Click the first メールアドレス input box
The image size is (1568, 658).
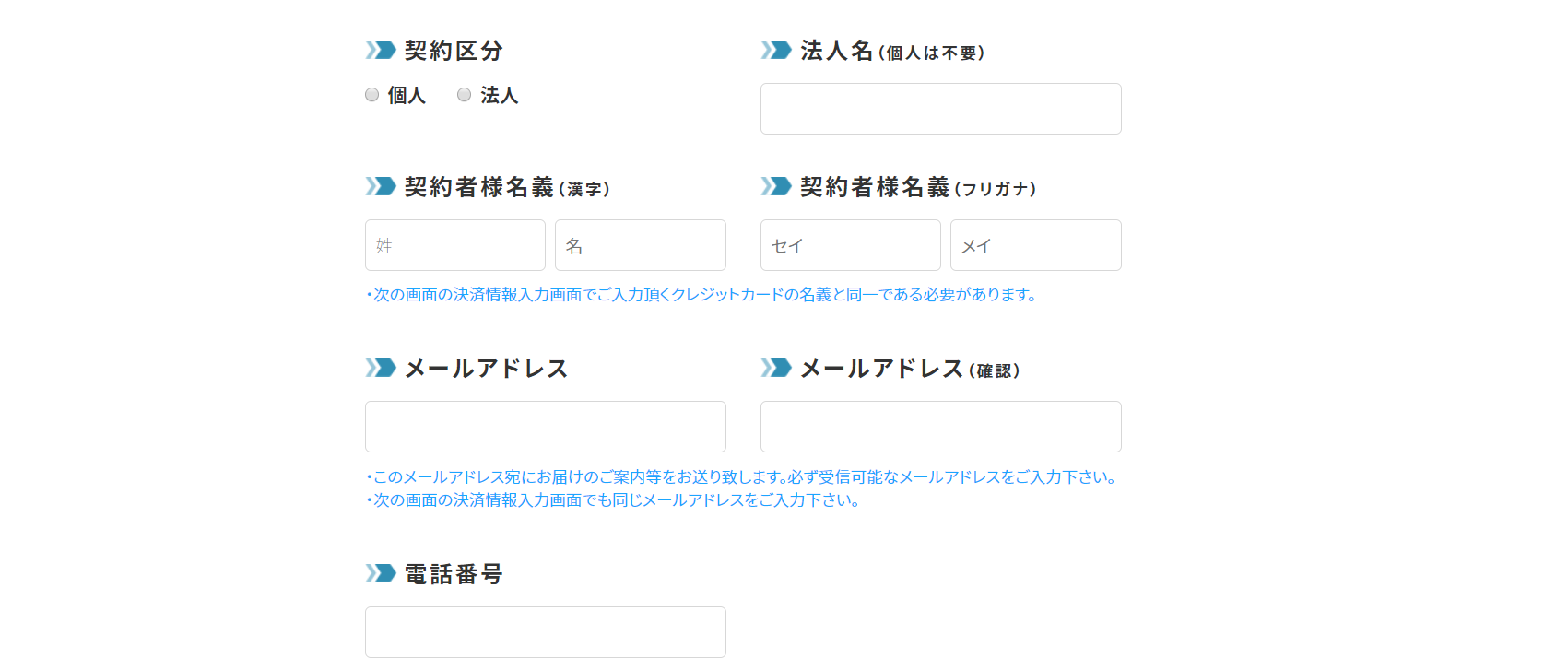[x=545, y=427]
